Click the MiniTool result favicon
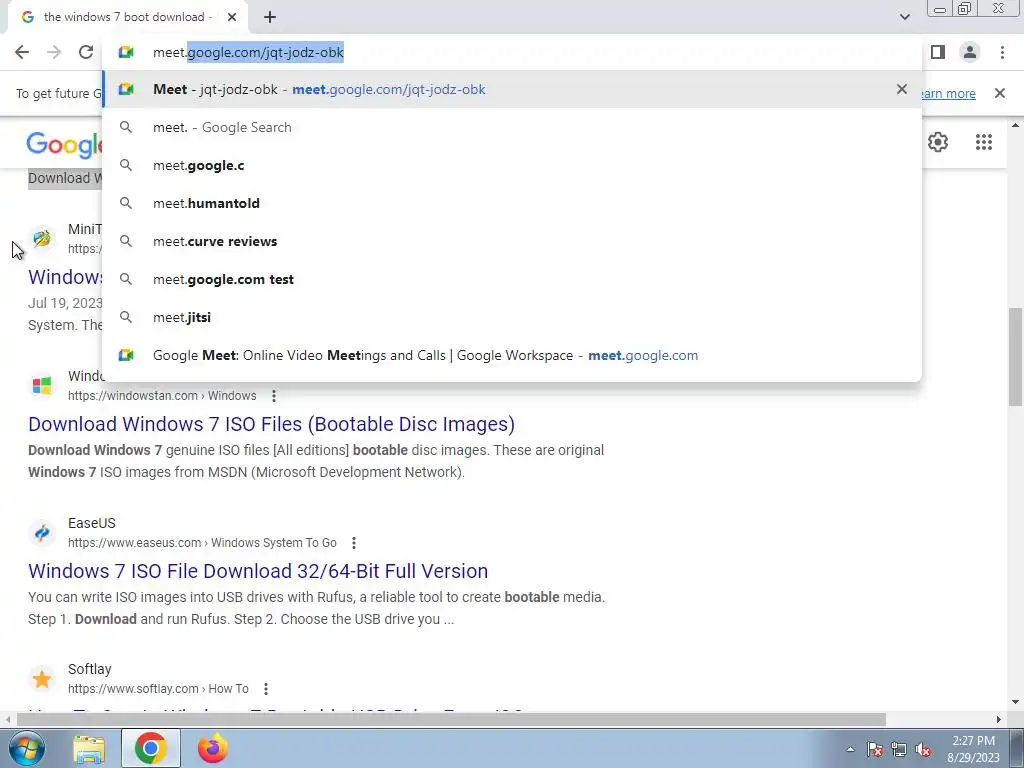 pyautogui.click(x=42, y=238)
